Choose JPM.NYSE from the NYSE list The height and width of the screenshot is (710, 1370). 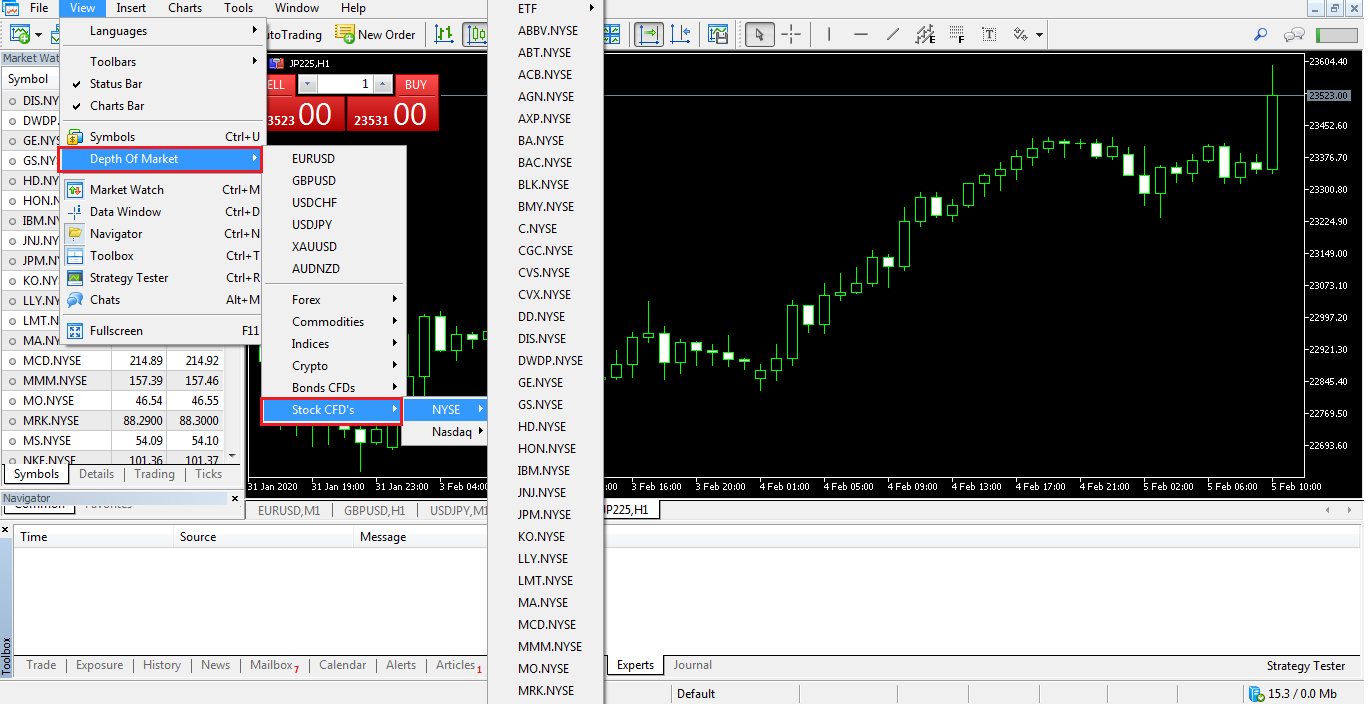(x=545, y=515)
